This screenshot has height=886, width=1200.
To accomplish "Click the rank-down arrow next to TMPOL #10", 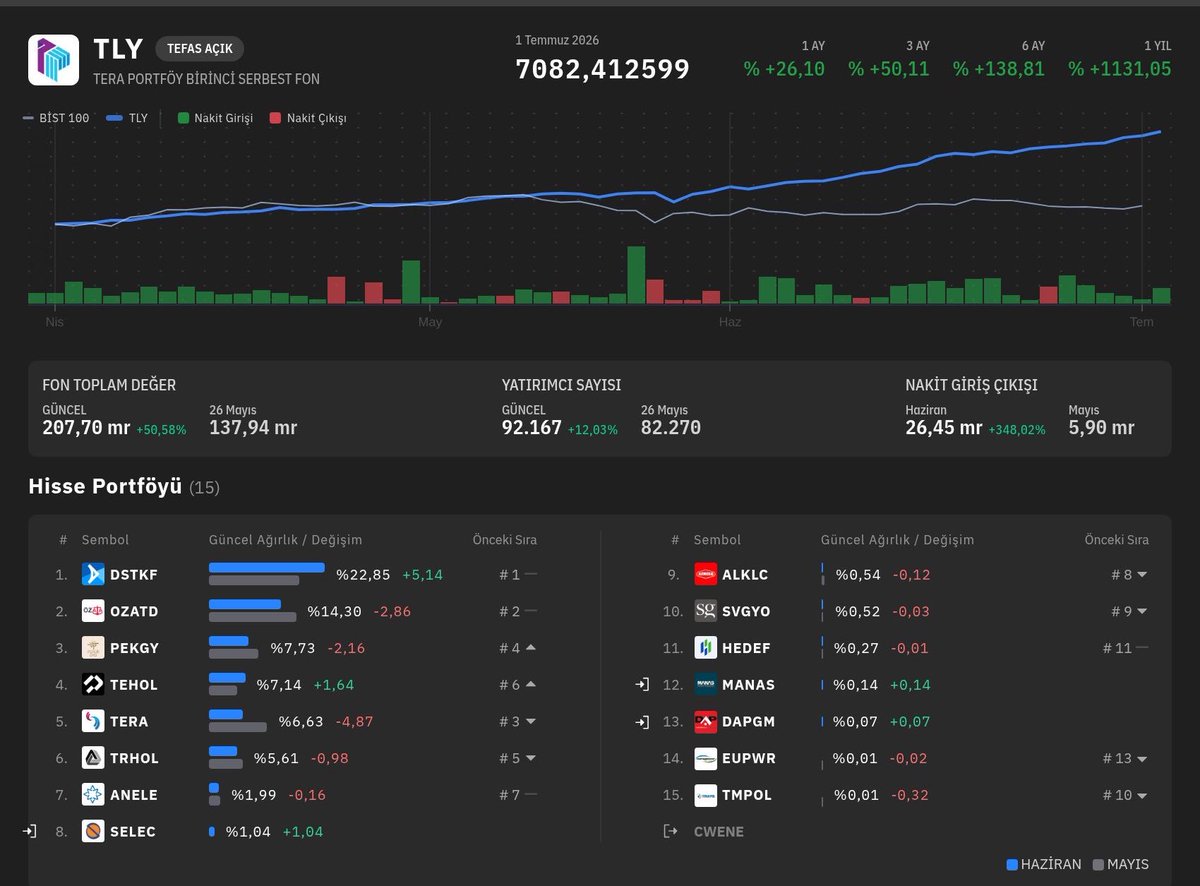I will [1142, 795].
